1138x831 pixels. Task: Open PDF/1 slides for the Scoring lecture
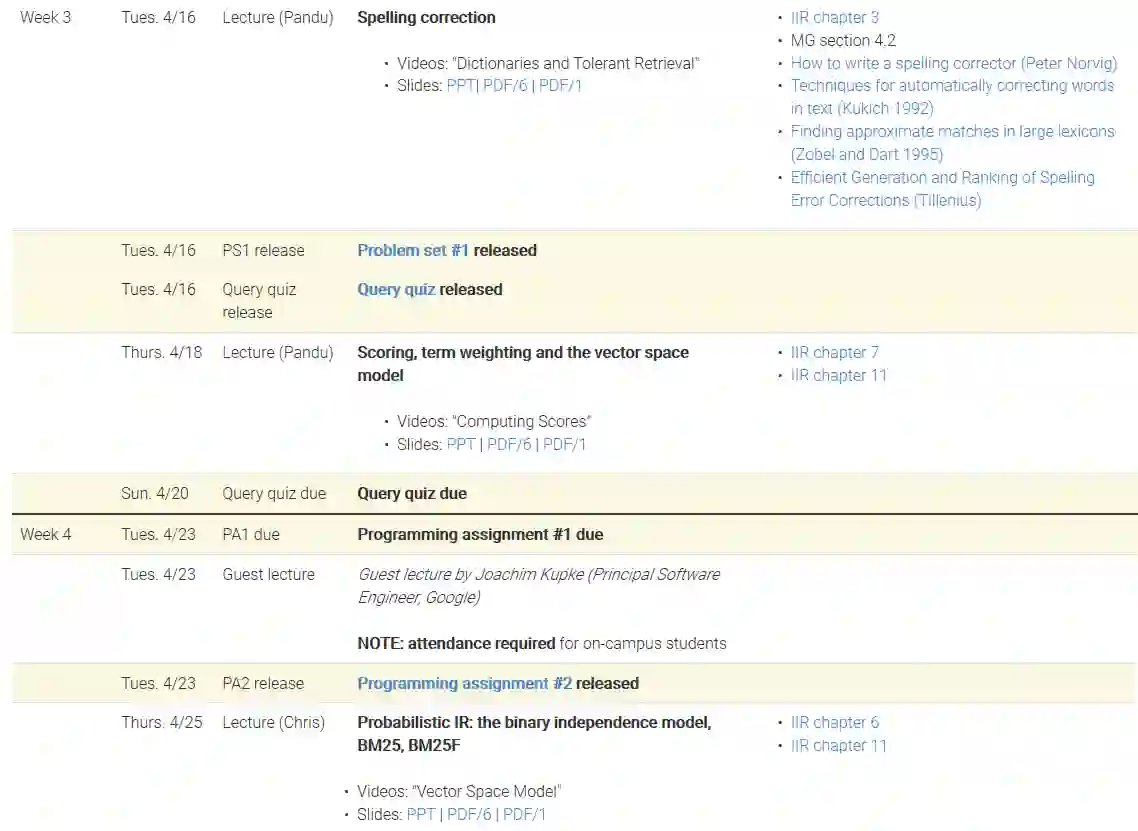click(565, 444)
